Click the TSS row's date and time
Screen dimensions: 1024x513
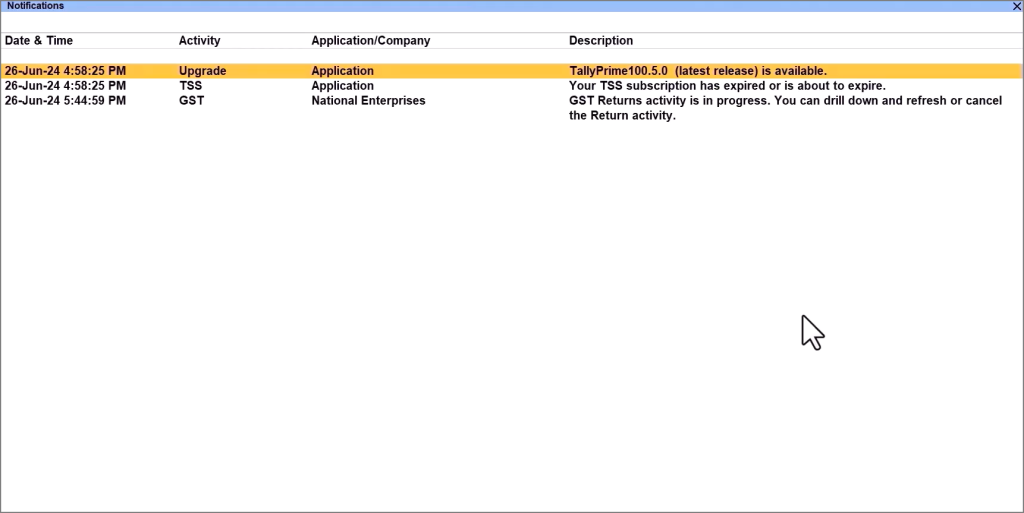tap(65, 86)
